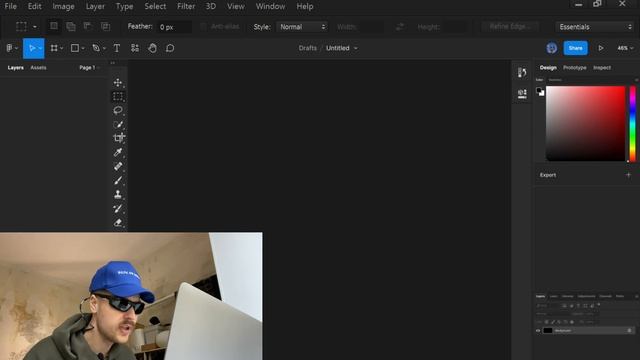This screenshot has height=360, width=640.
Task: Click the foreground/background color swatches
Action: click(x=540, y=91)
